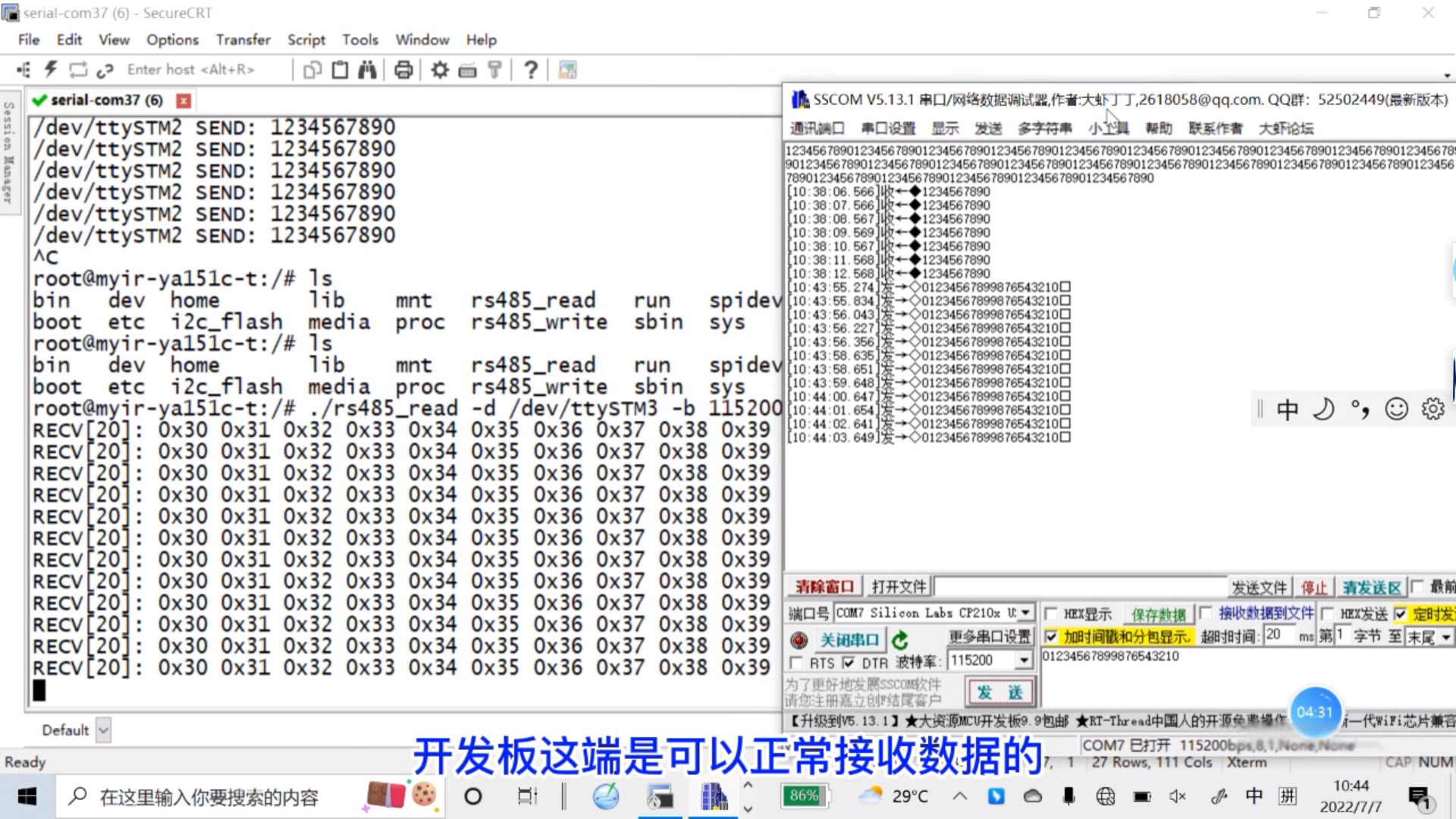Open SSCOM 串口设置 menu
1456x819 pixels.
point(888,128)
